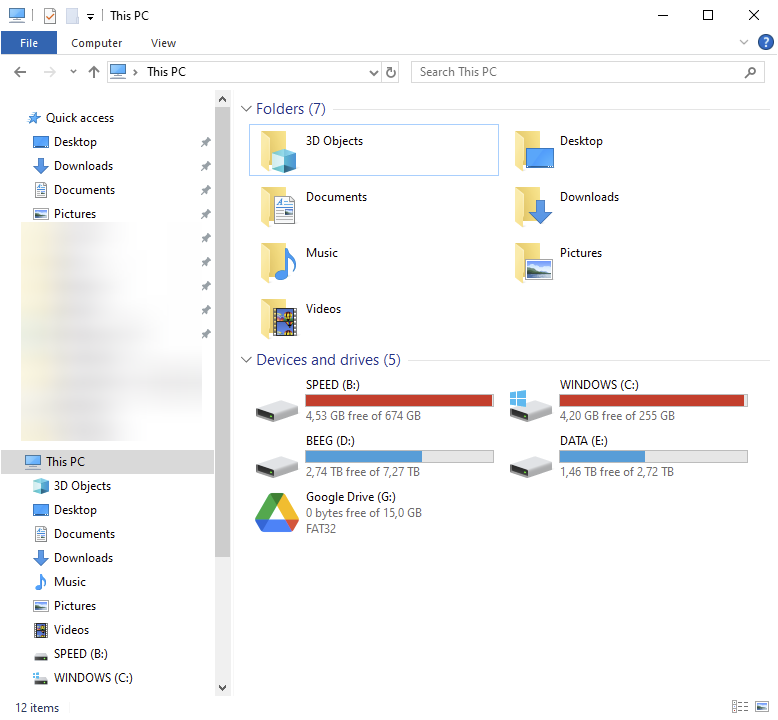Click the Up arrow navigation button
This screenshot has height=720, width=778.
click(94, 72)
